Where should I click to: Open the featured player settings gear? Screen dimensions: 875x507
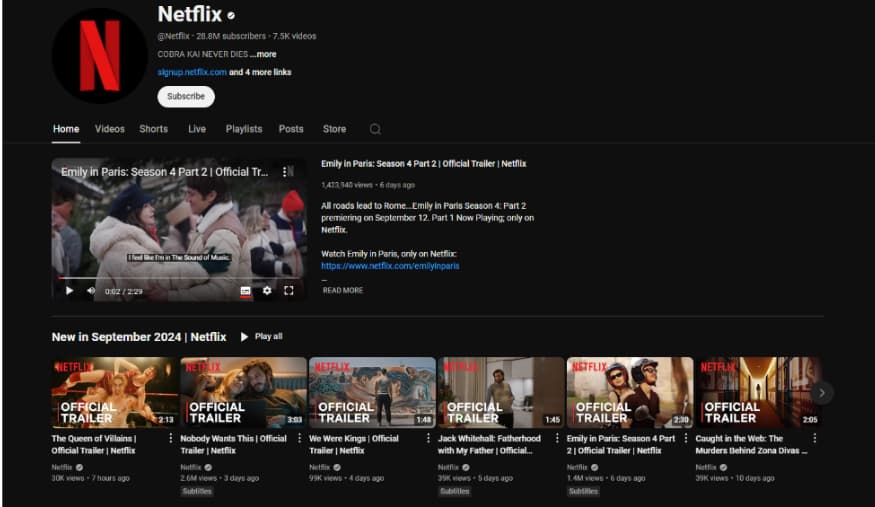coord(267,291)
